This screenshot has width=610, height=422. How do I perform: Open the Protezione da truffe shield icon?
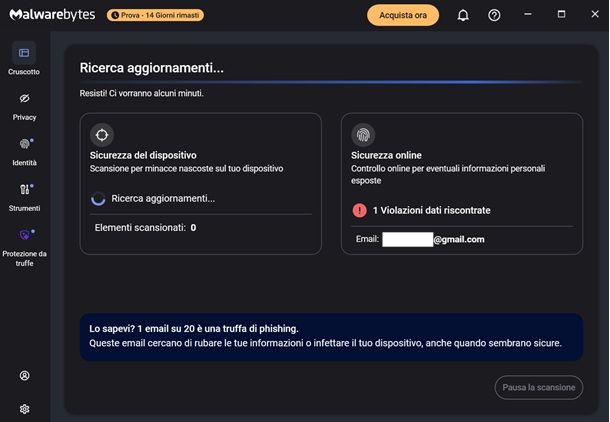(x=25, y=235)
